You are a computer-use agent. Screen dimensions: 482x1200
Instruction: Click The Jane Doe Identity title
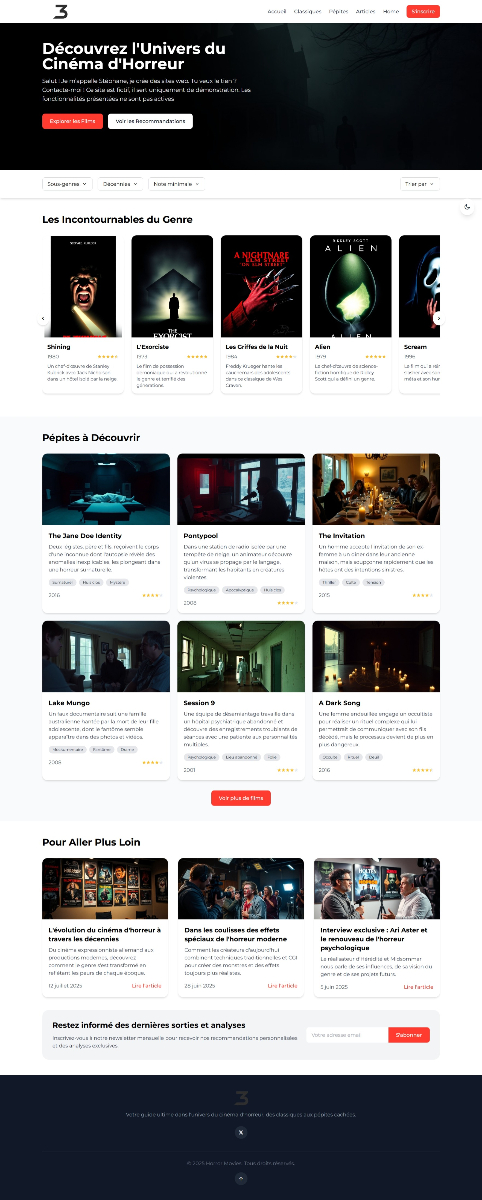[85, 536]
